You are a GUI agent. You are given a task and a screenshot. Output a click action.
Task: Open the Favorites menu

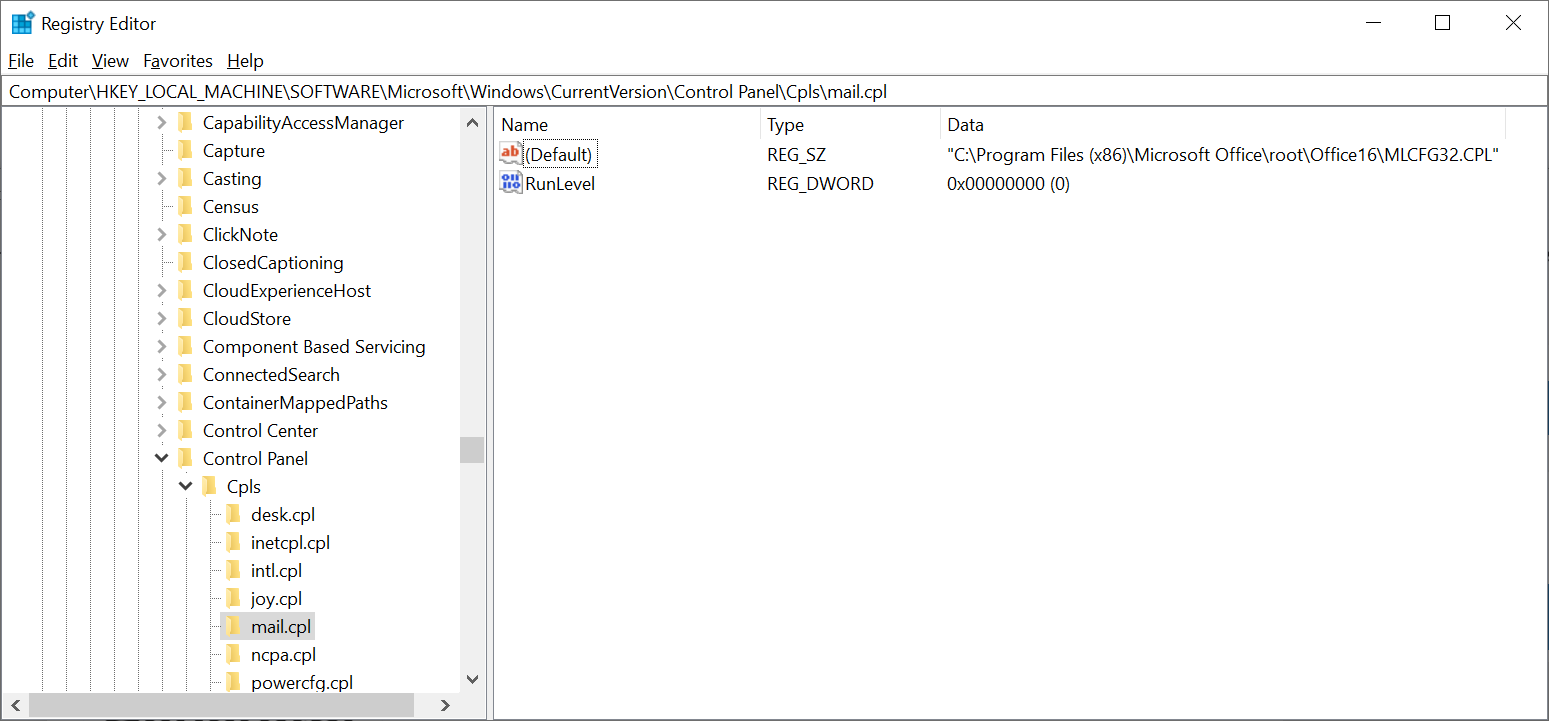pyautogui.click(x=178, y=61)
